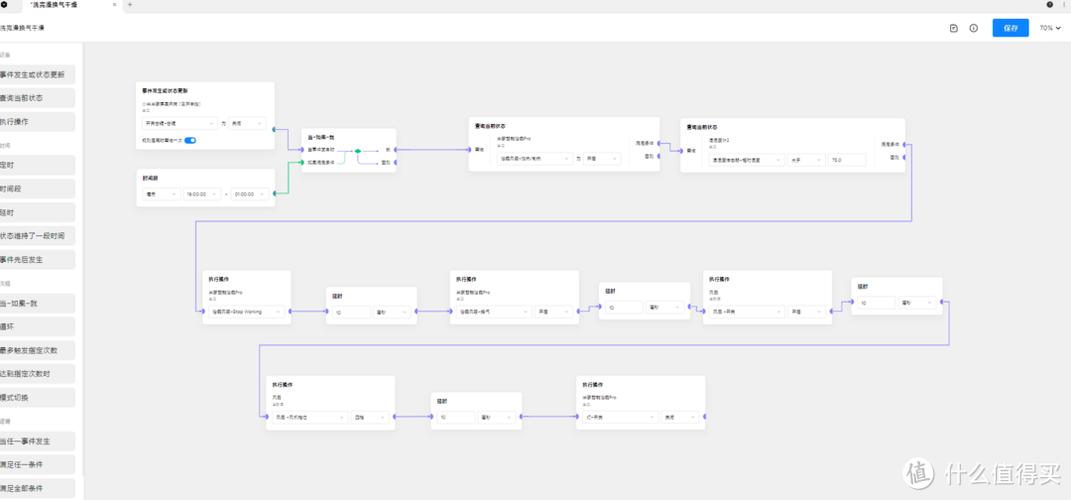Click the 就 output port of 当-如果-就 node
Screen dimensions: 1071x500
point(396,149)
